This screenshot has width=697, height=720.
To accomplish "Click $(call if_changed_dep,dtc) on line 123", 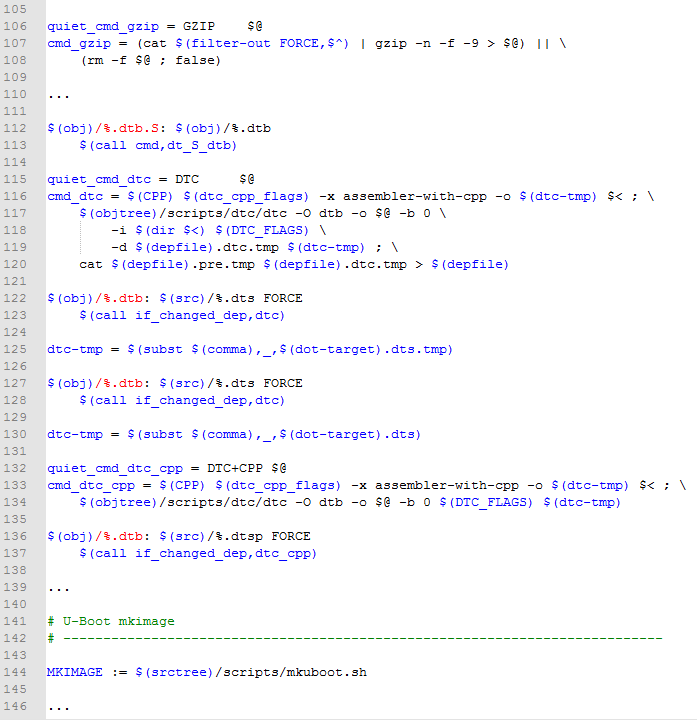I will click(182, 315).
